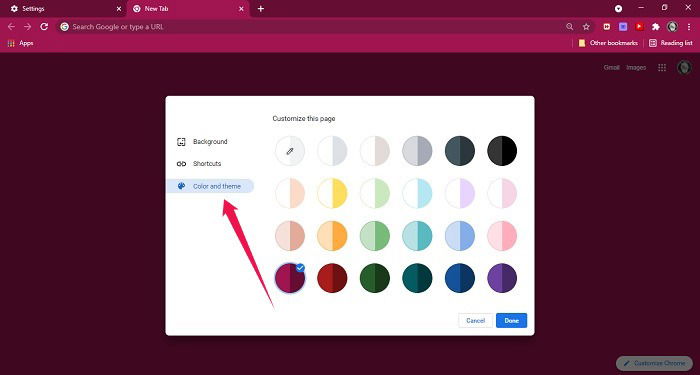This screenshot has height=375, width=700.
Task: Click the tab search dropdown circle icon
Action: point(618,8)
